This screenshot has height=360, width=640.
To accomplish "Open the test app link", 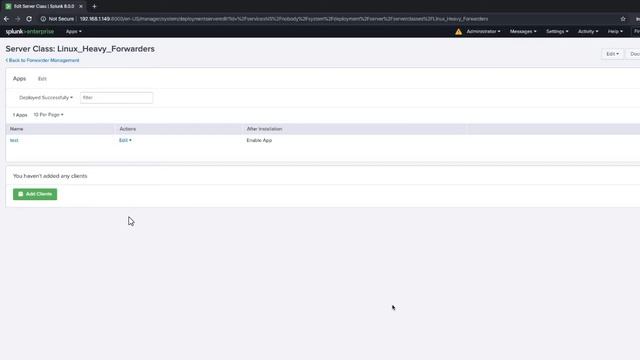I will [14, 140].
